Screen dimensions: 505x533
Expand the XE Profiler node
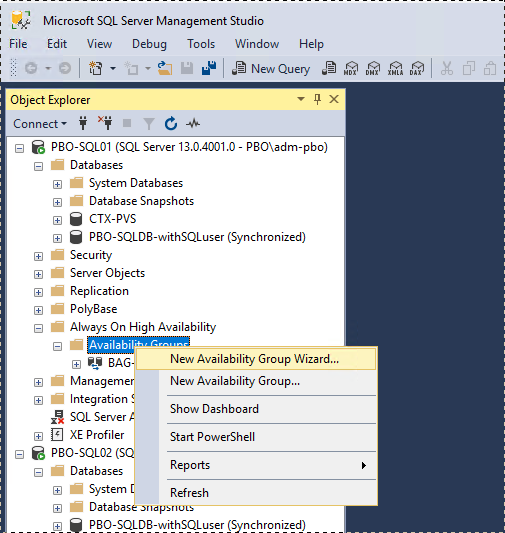[38, 436]
